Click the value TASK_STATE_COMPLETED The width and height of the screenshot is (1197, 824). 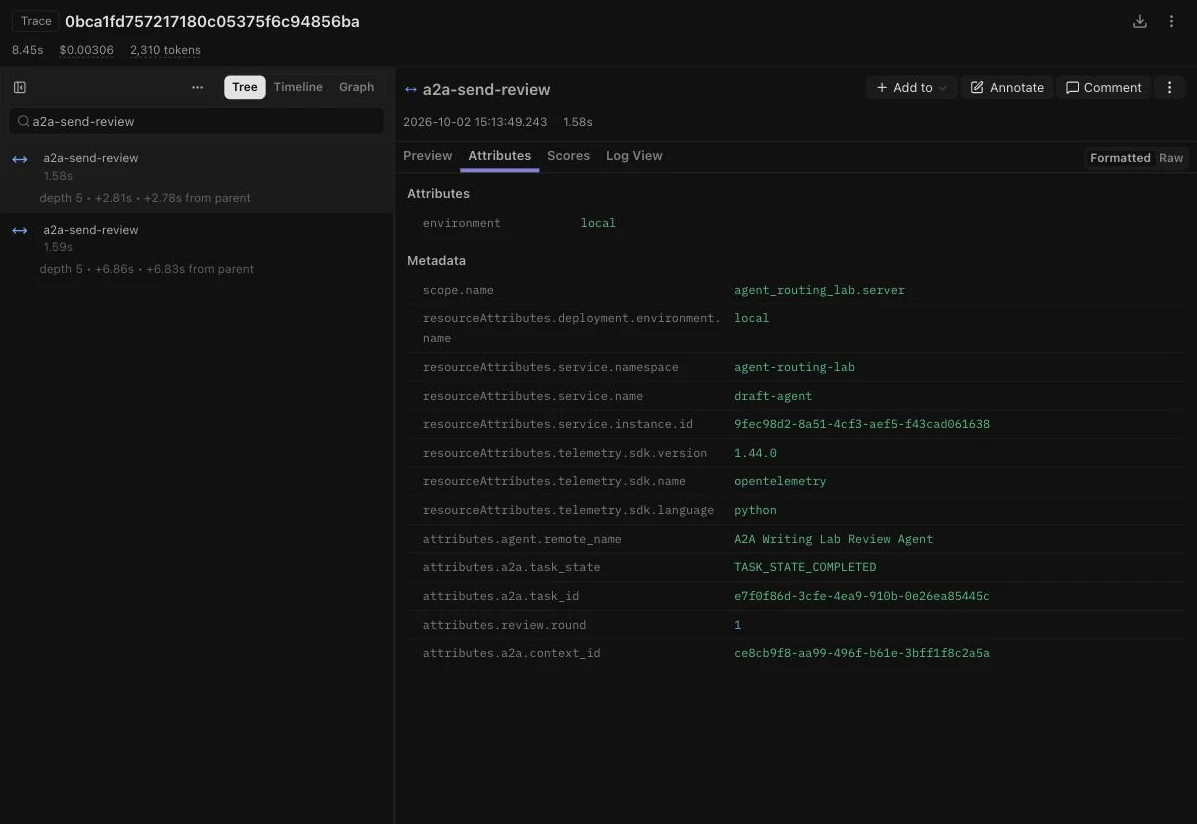click(x=805, y=567)
